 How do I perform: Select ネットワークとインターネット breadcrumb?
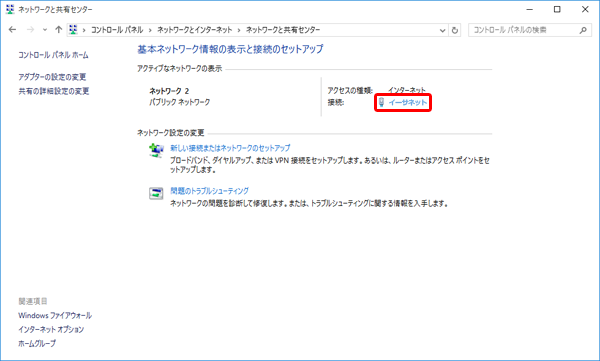click(x=194, y=30)
